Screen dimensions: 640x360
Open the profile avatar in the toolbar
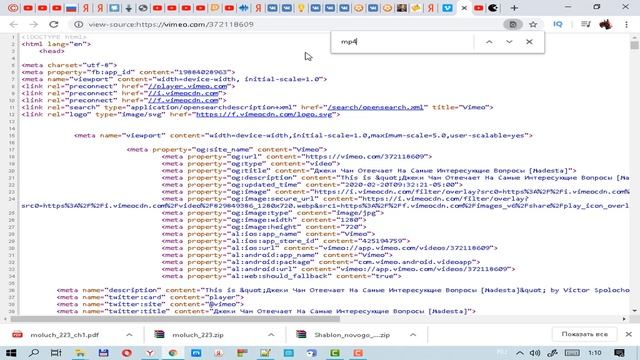(606, 24)
